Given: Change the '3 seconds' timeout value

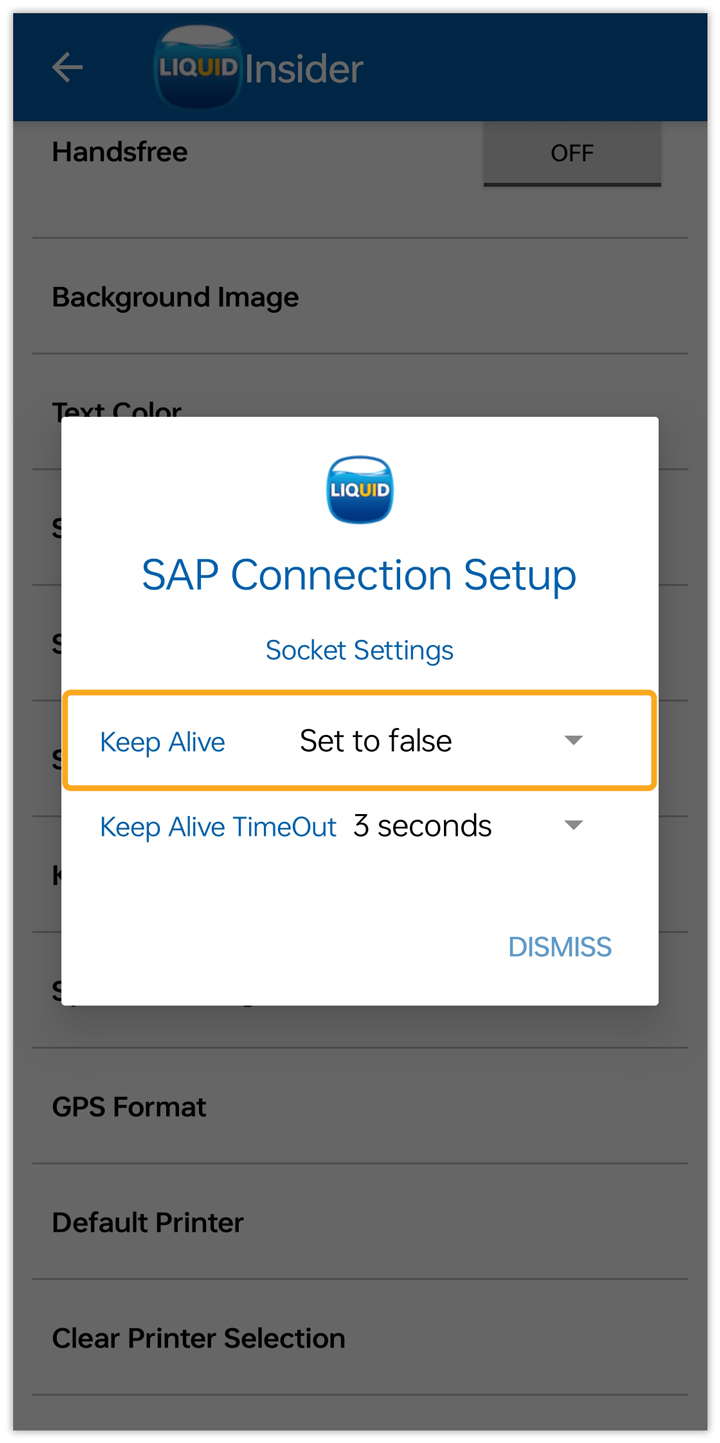Looking at the screenshot, I should (x=422, y=825).
